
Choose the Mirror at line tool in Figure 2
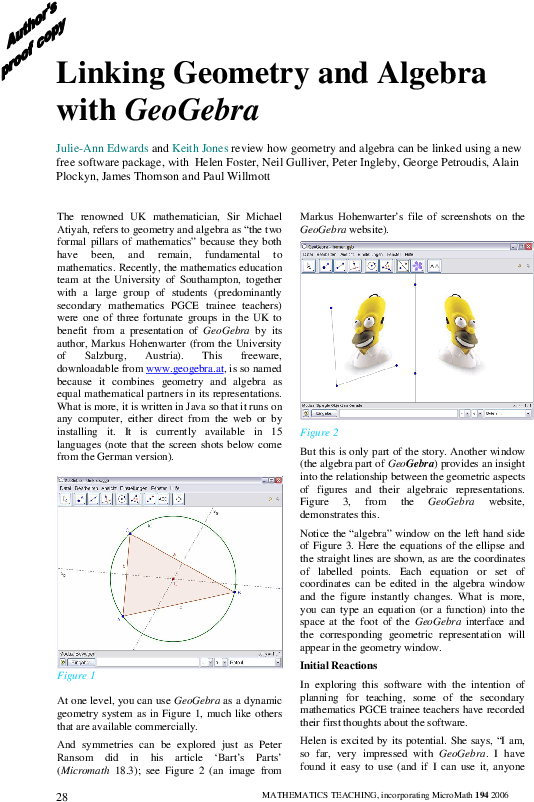pos(403,266)
